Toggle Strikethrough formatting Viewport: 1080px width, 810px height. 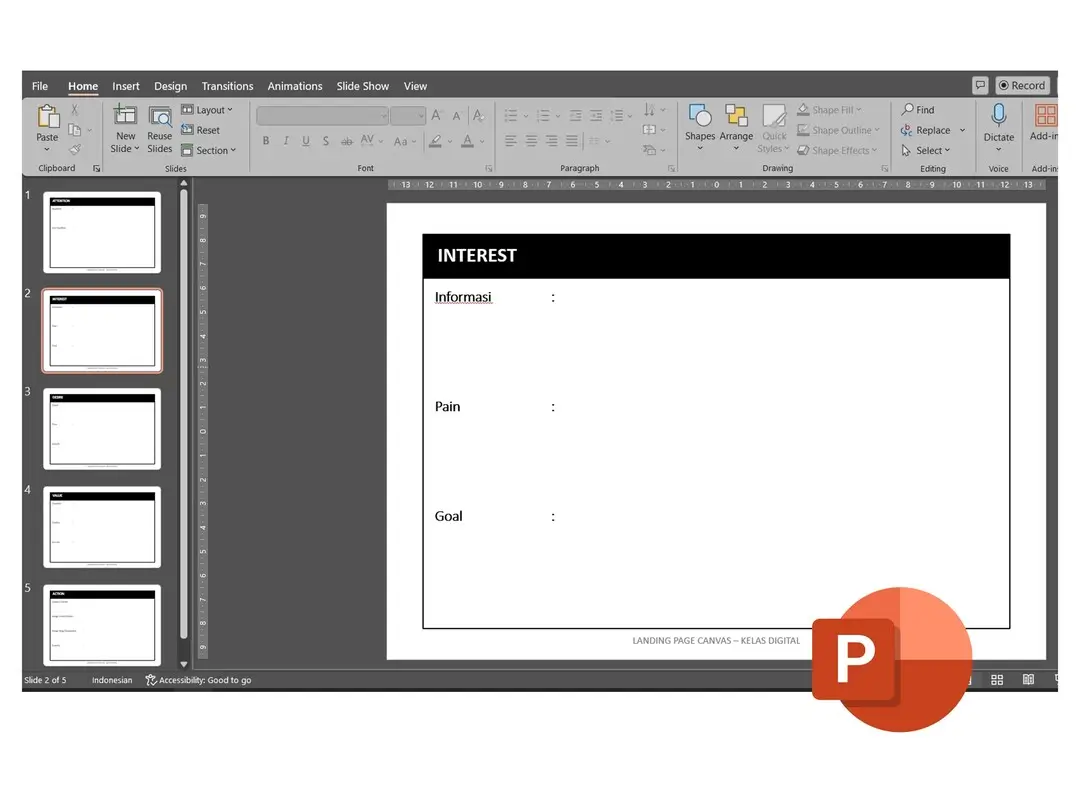tap(346, 141)
